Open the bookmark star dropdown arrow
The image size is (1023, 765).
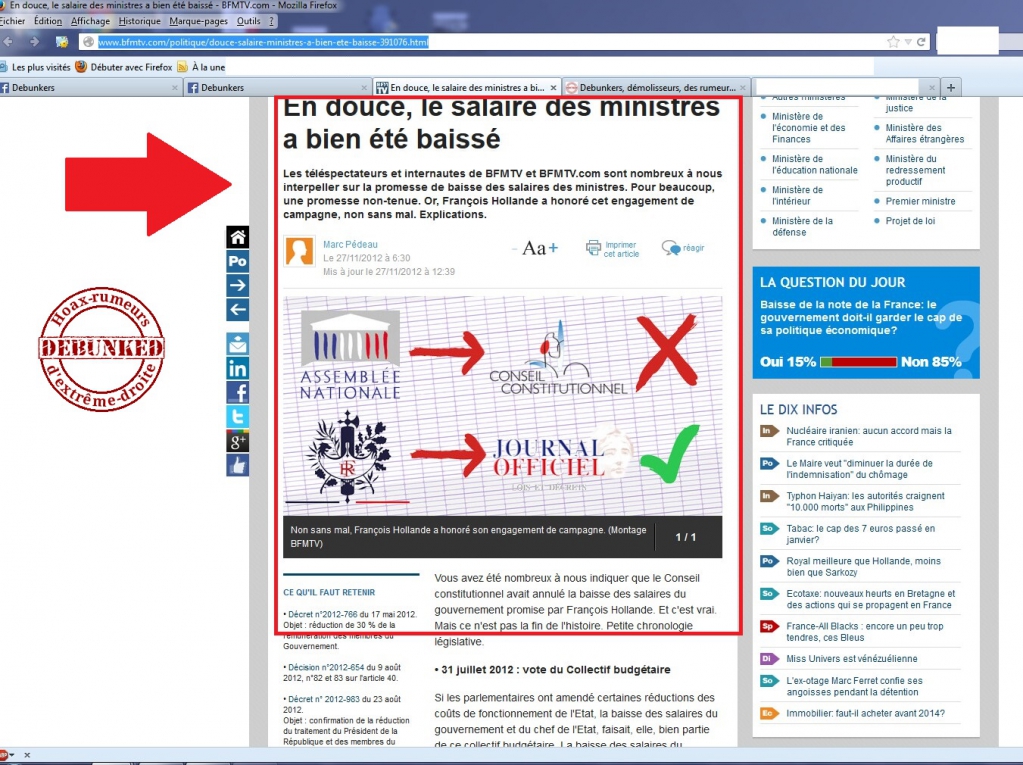[908, 42]
